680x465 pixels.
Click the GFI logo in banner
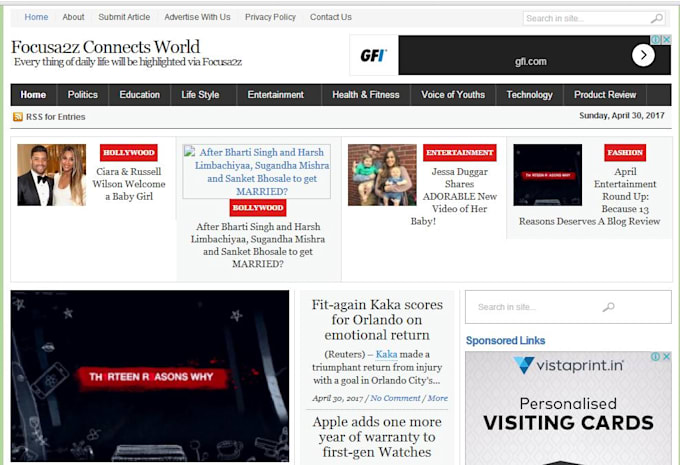pos(373,56)
